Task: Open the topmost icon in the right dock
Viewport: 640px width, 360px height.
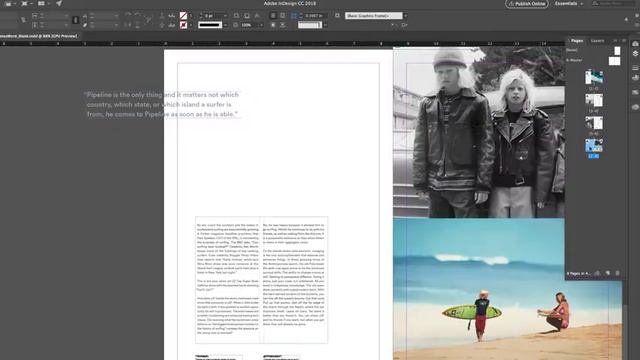Action: 635,44
